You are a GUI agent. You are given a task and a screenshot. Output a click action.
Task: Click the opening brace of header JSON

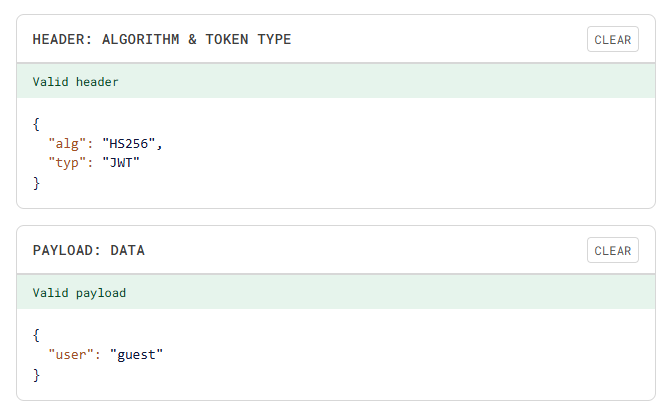pyautogui.click(x=36, y=125)
